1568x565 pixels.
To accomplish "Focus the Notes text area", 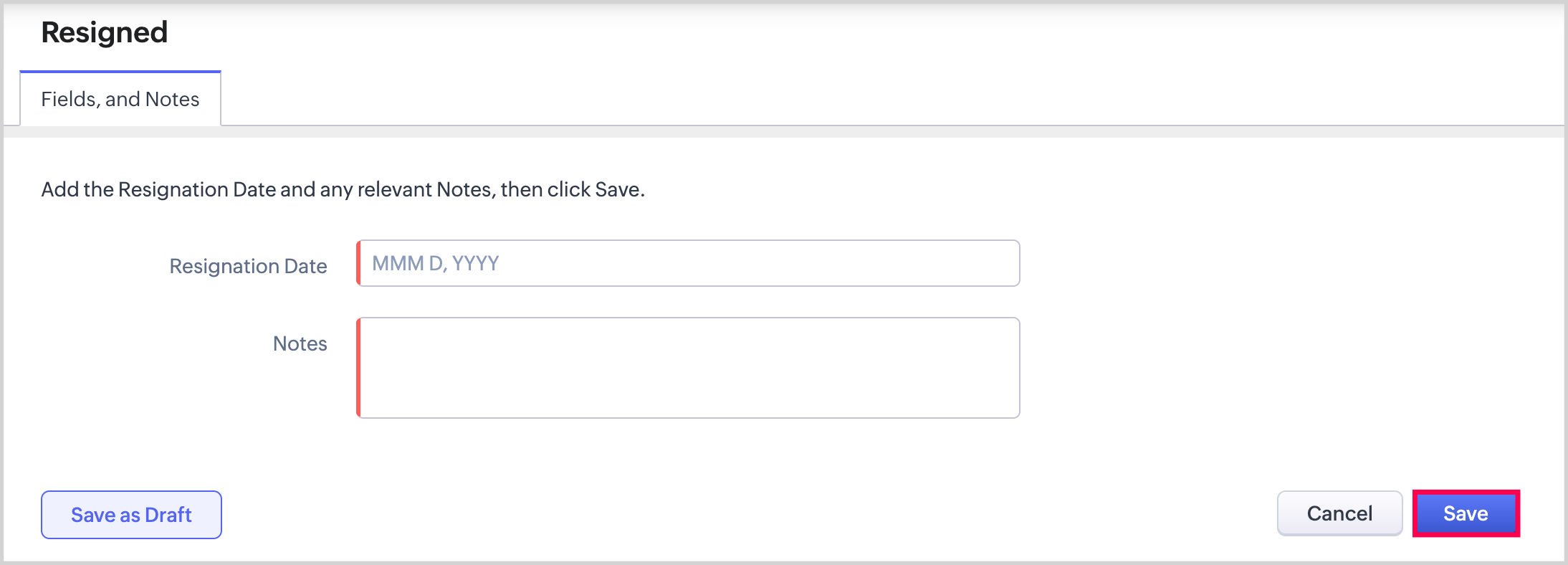I will pos(688,368).
